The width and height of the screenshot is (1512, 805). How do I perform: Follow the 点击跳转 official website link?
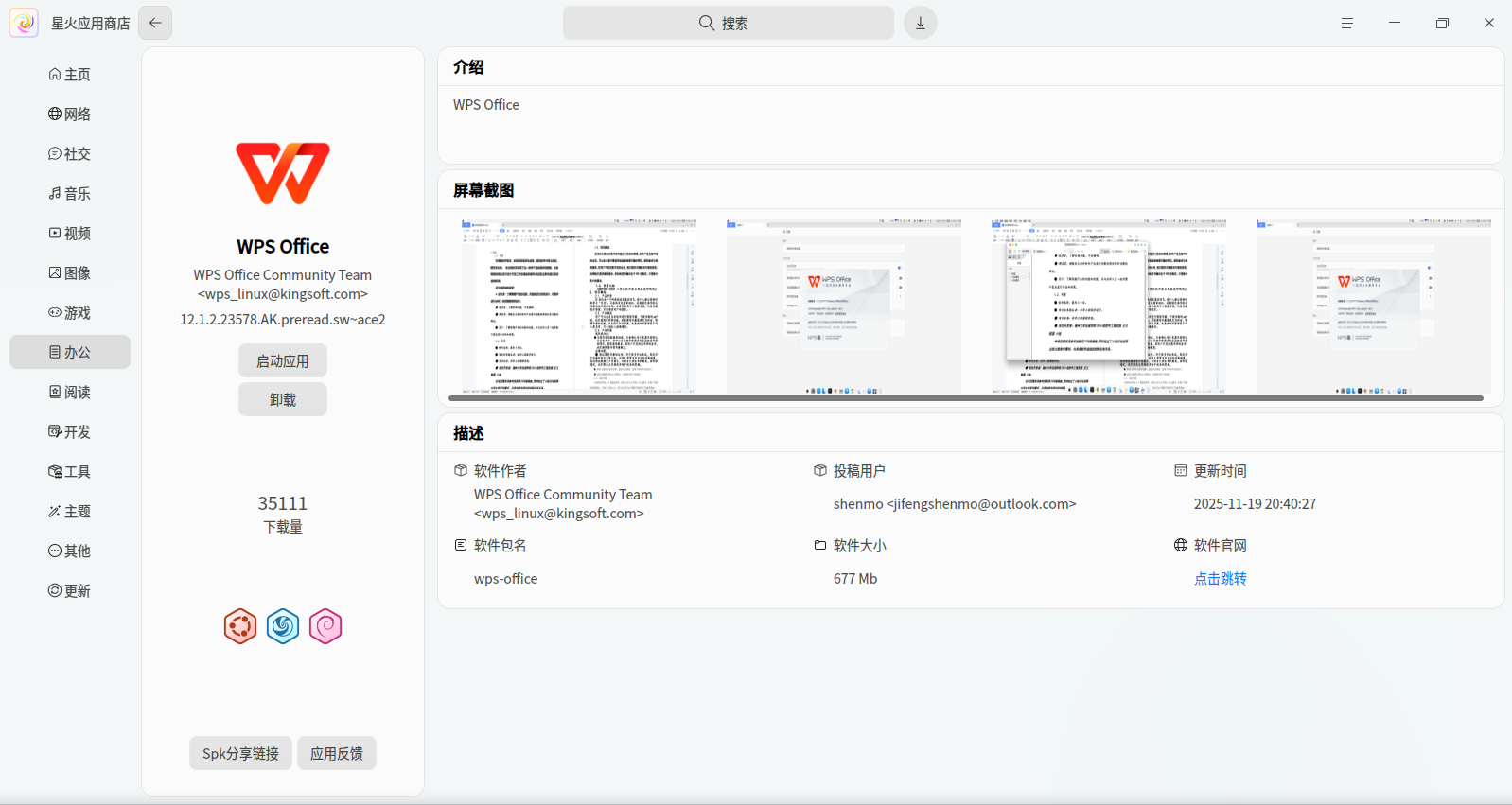[1221, 578]
